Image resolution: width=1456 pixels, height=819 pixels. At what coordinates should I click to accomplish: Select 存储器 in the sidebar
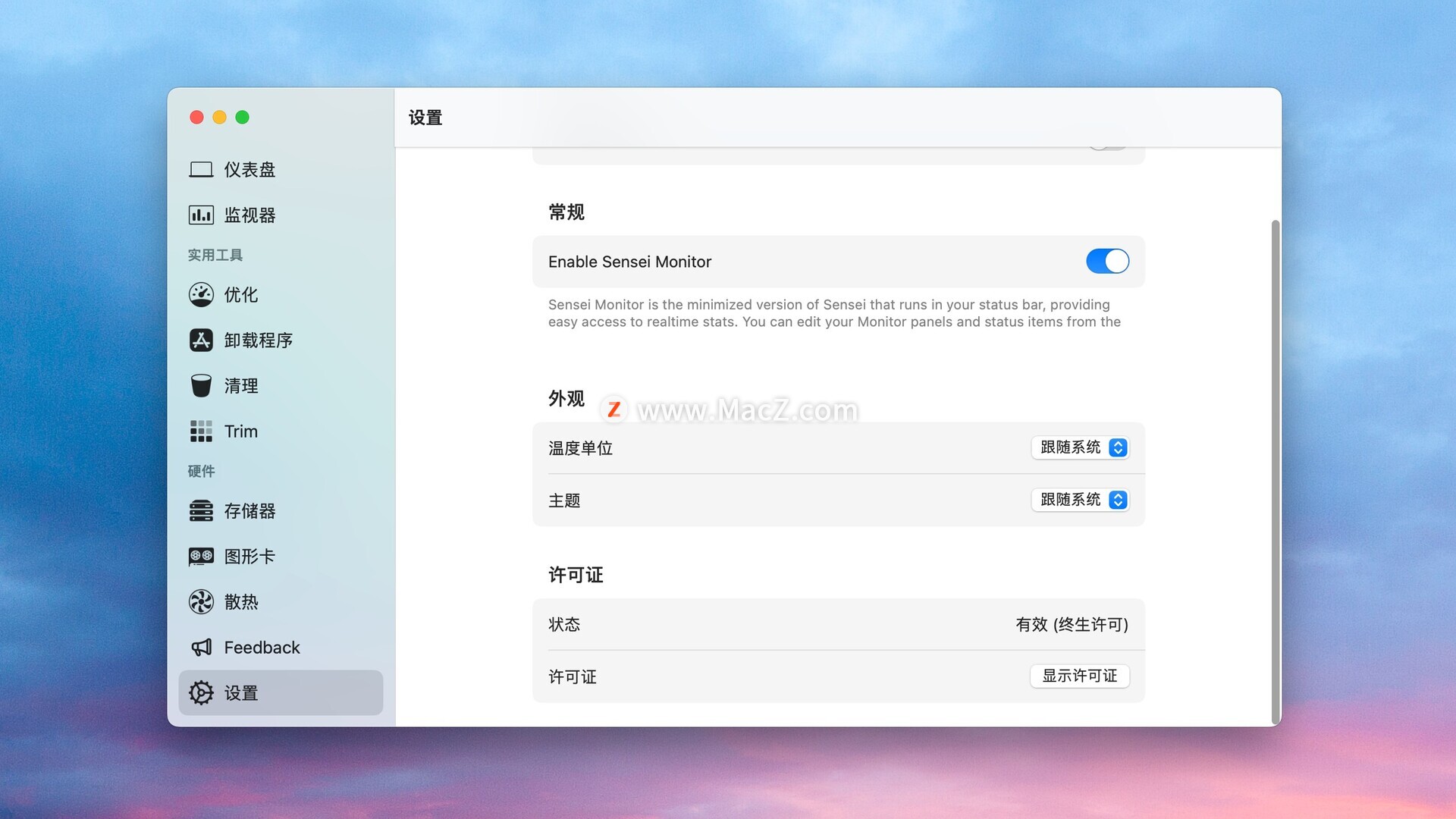(x=281, y=511)
